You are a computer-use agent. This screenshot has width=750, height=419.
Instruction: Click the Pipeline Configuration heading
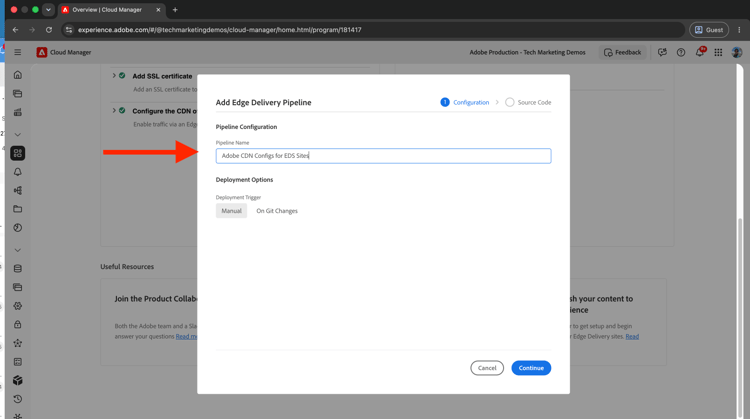246,127
